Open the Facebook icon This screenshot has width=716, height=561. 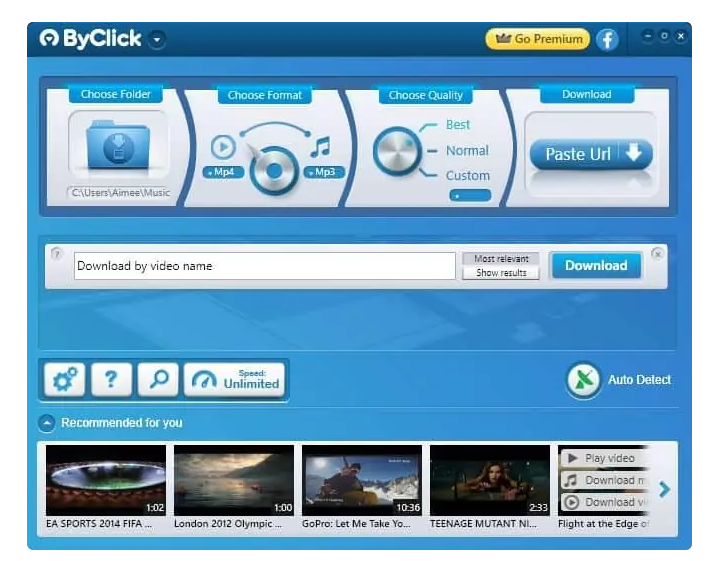(607, 40)
